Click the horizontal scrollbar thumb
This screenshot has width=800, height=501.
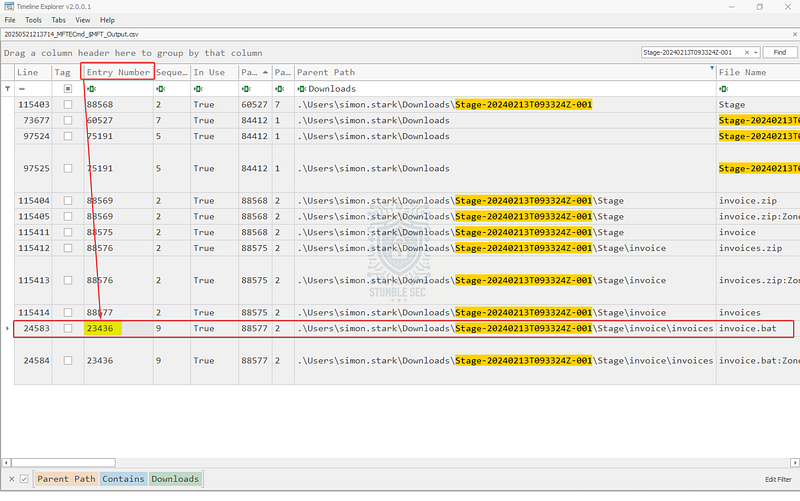tap(64, 462)
